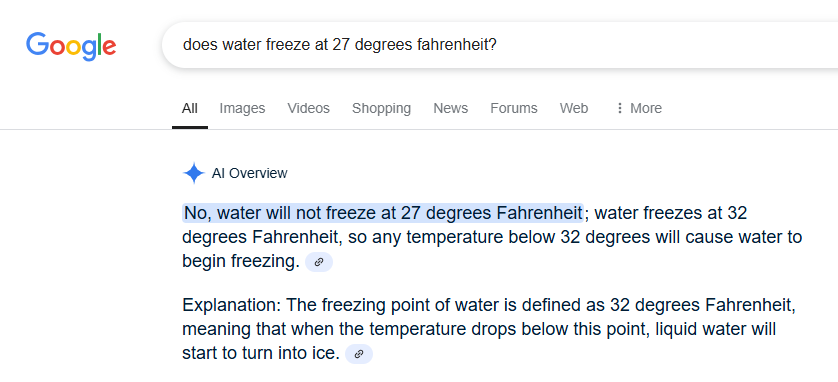Switch to the Images tab
838x382 pixels.
(242, 108)
